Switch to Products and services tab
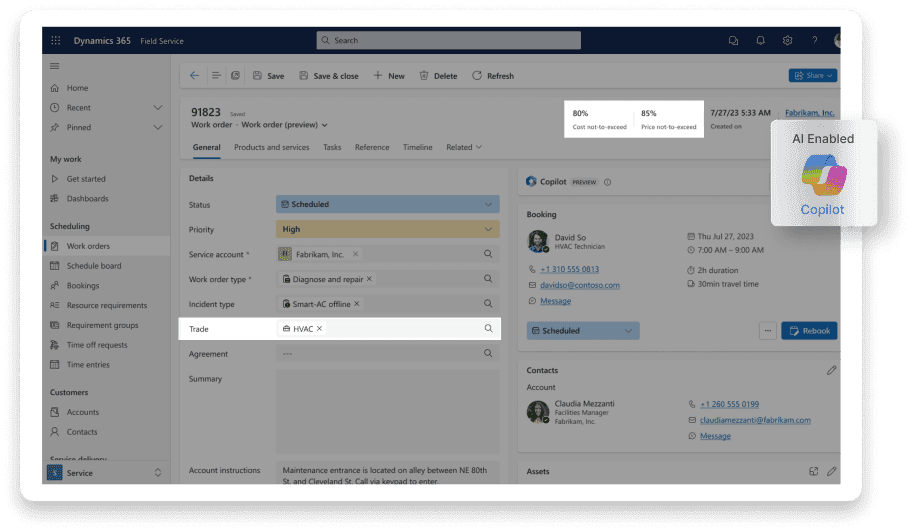913x531 pixels. (x=271, y=148)
